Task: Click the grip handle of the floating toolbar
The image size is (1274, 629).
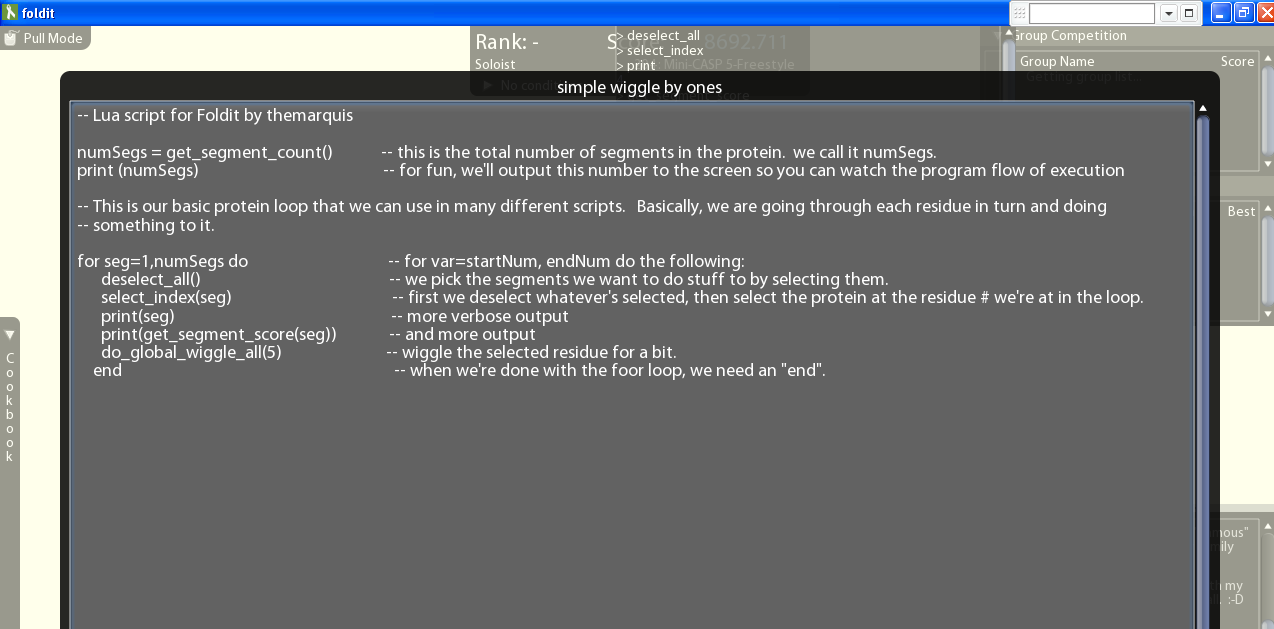Action: (x=1018, y=13)
